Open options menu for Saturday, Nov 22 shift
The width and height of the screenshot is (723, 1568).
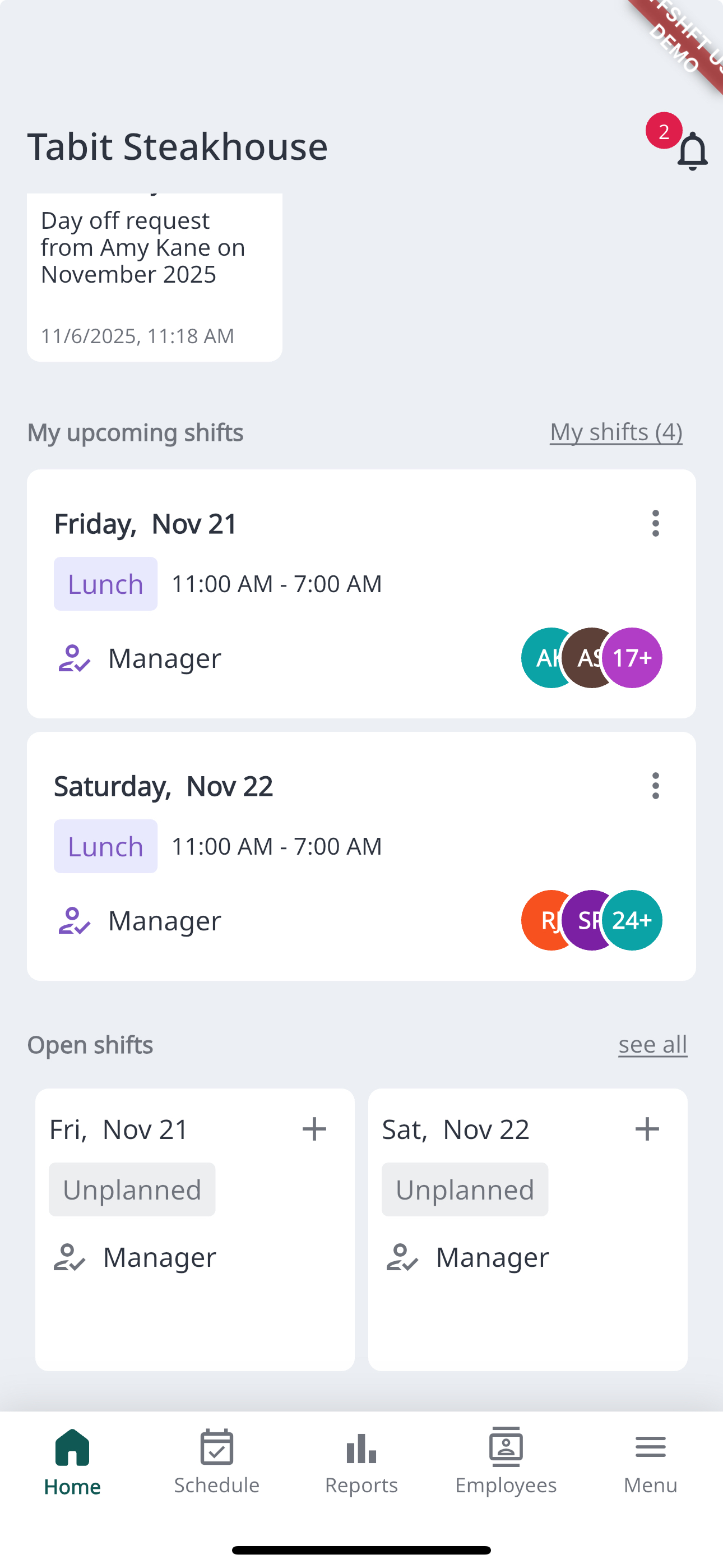pyautogui.click(x=655, y=786)
